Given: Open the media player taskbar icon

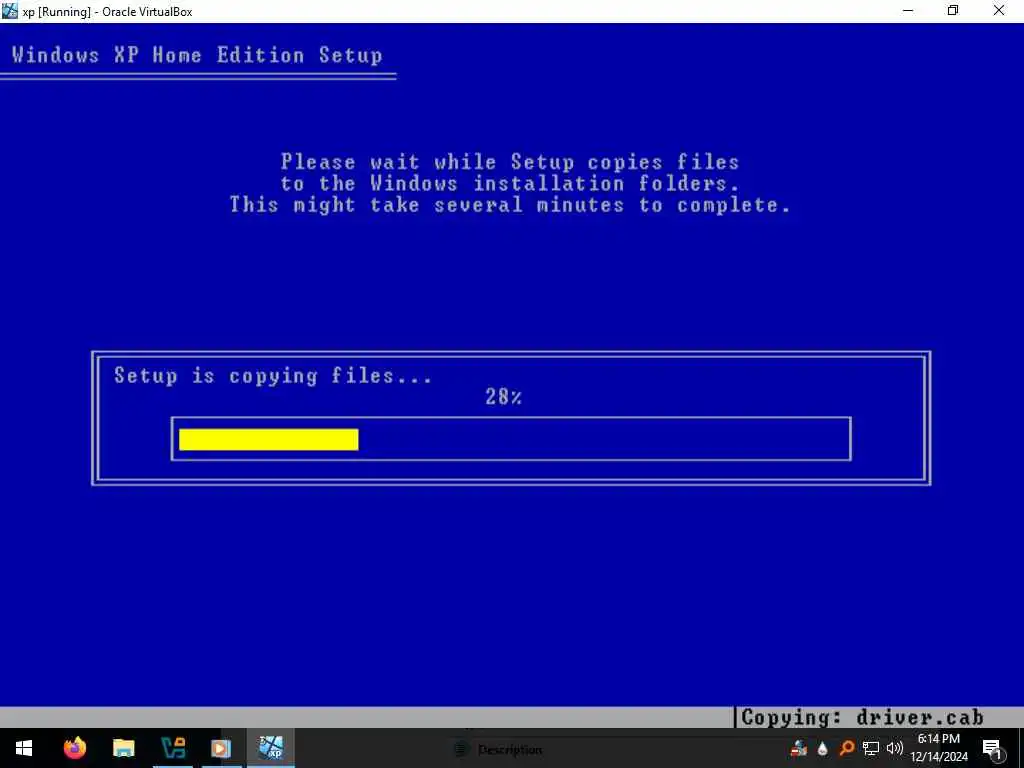Looking at the screenshot, I should coord(221,748).
